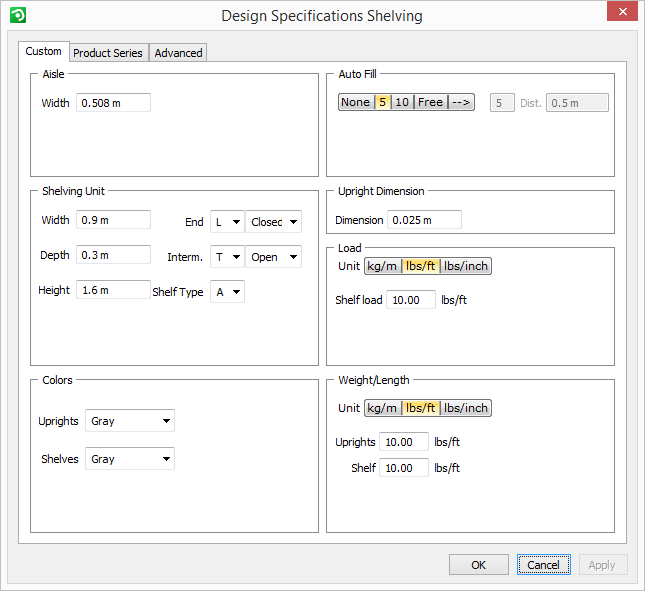This screenshot has width=645, height=591.
Task: Select the Free auto fill option
Action: tap(430, 102)
